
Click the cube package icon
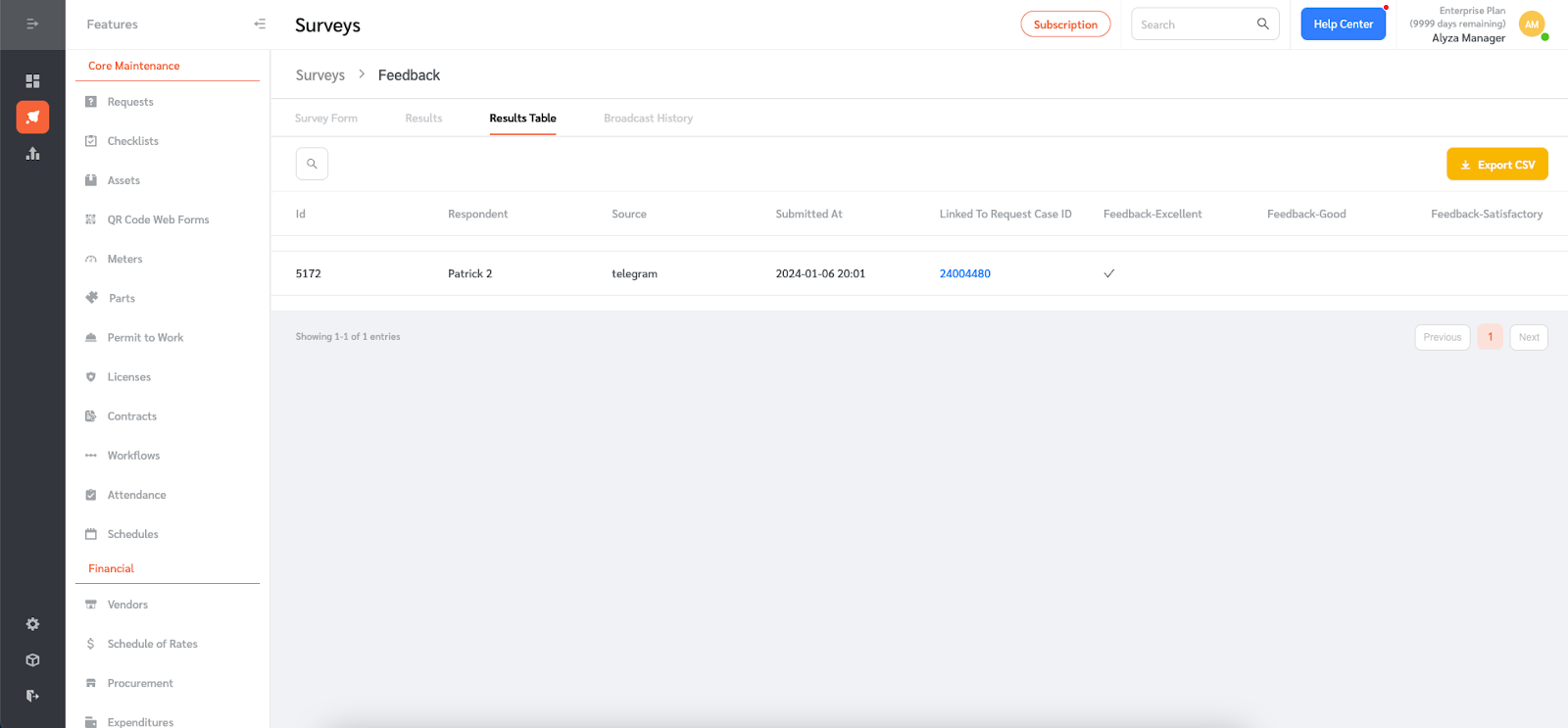point(32,660)
